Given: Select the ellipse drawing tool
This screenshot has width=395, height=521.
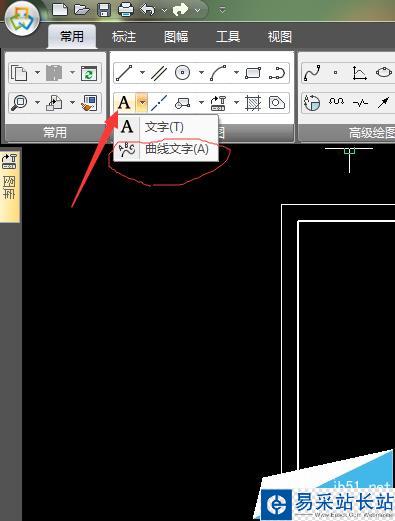Looking at the screenshot, I should 384,72.
